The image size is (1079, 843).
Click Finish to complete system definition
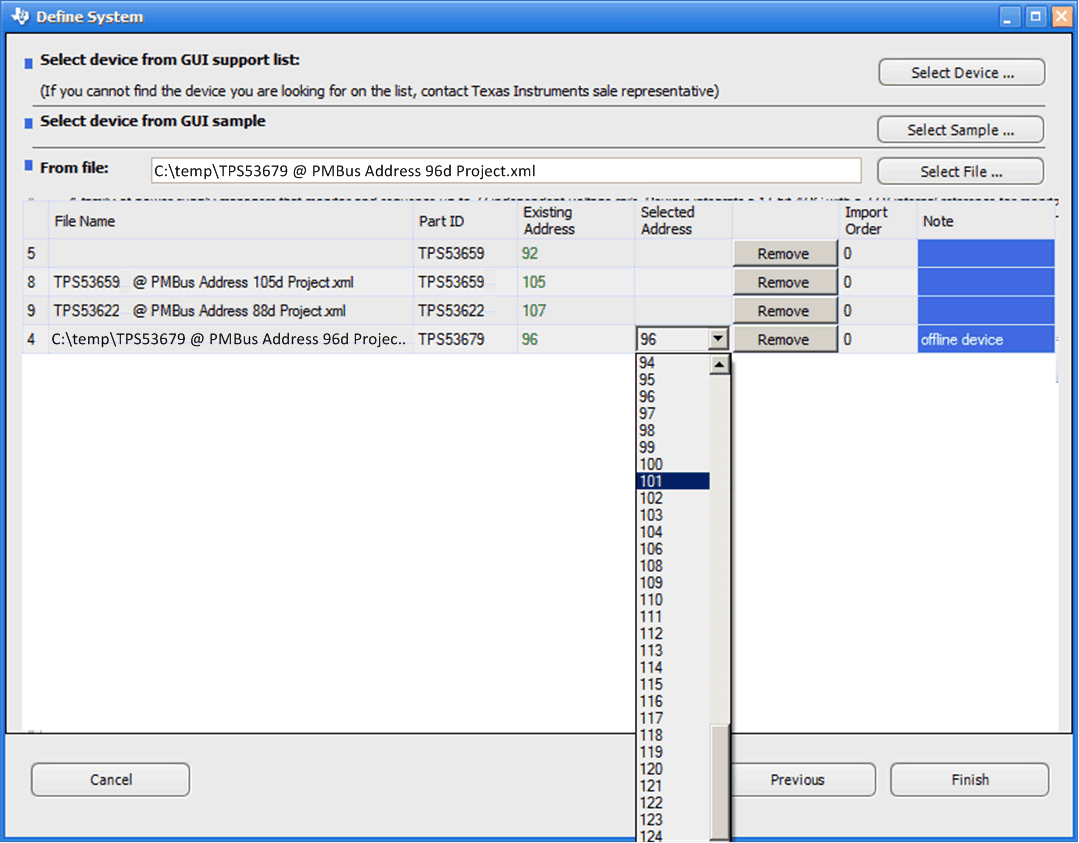pos(969,780)
